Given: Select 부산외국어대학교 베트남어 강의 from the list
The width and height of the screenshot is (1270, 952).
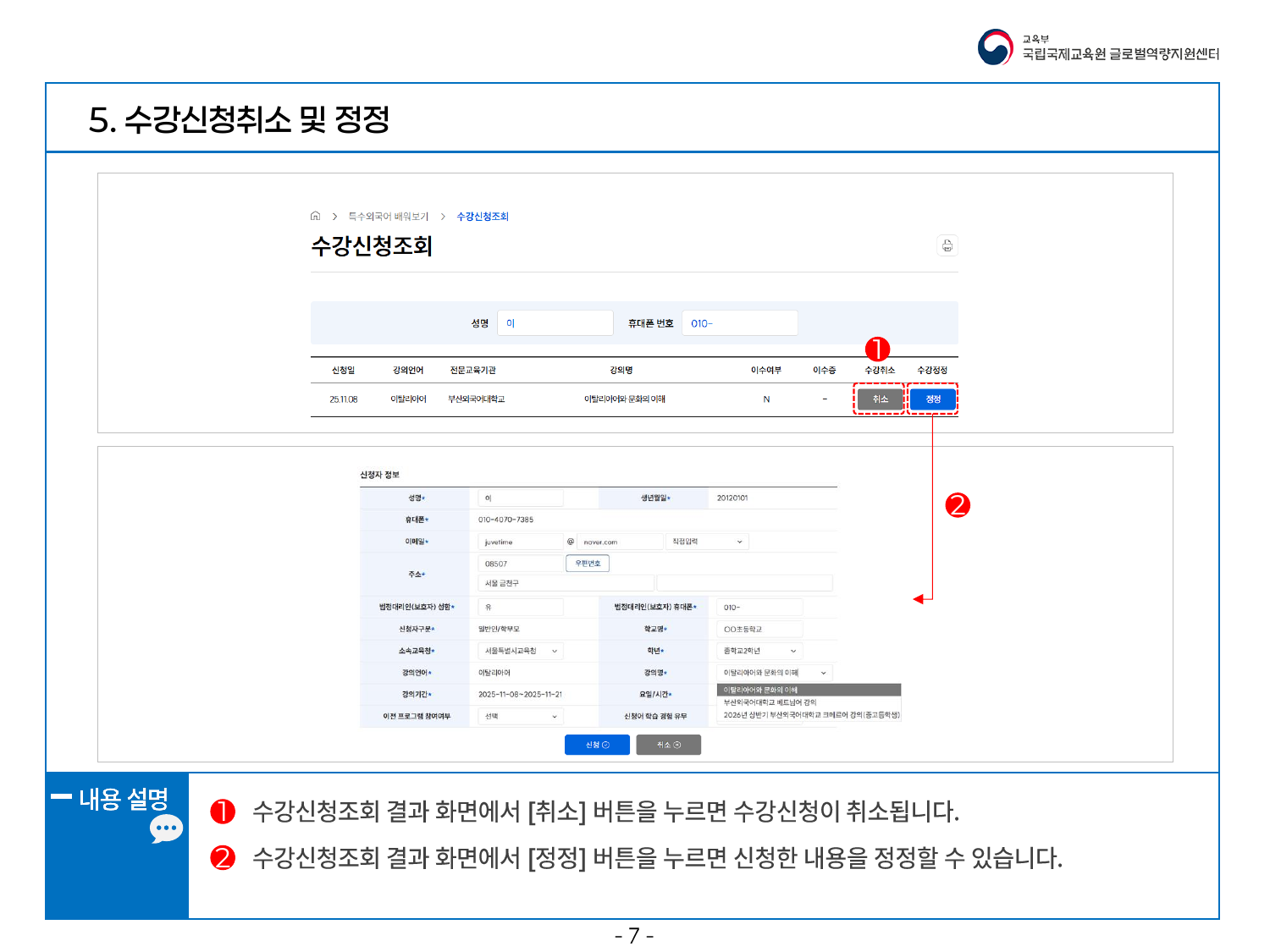Looking at the screenshot, I should coord(770,702).
